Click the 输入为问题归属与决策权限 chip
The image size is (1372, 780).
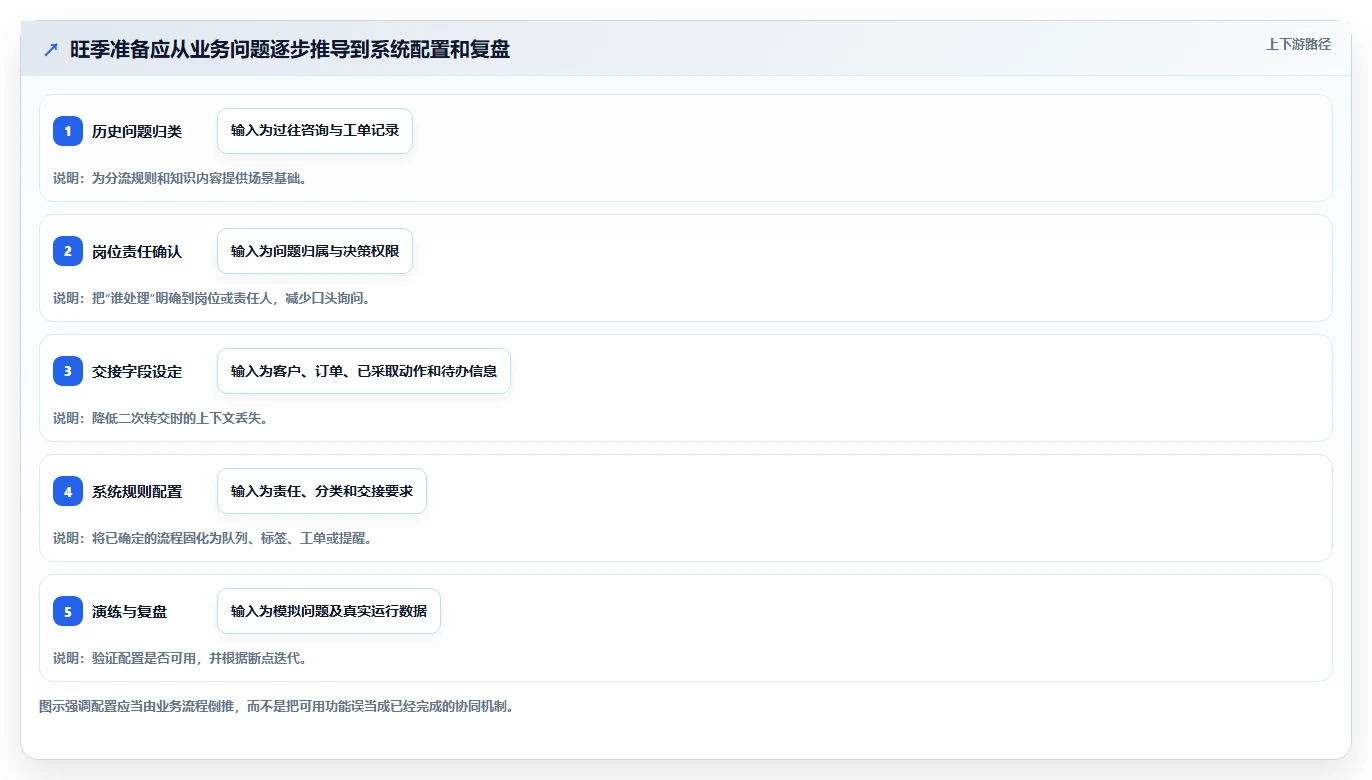click(315, 251)
